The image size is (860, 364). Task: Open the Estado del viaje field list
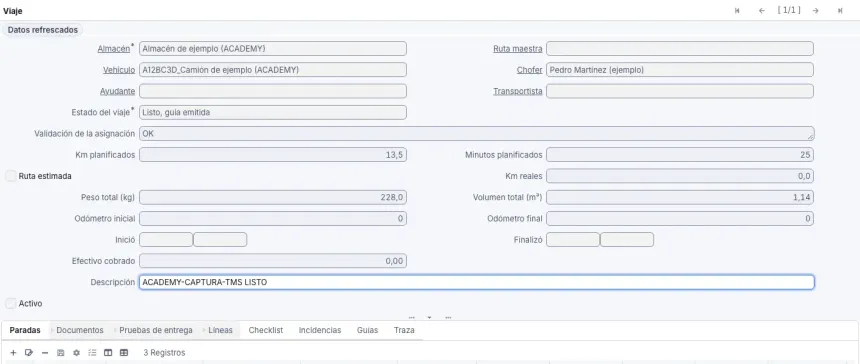[x=273, y=112]
